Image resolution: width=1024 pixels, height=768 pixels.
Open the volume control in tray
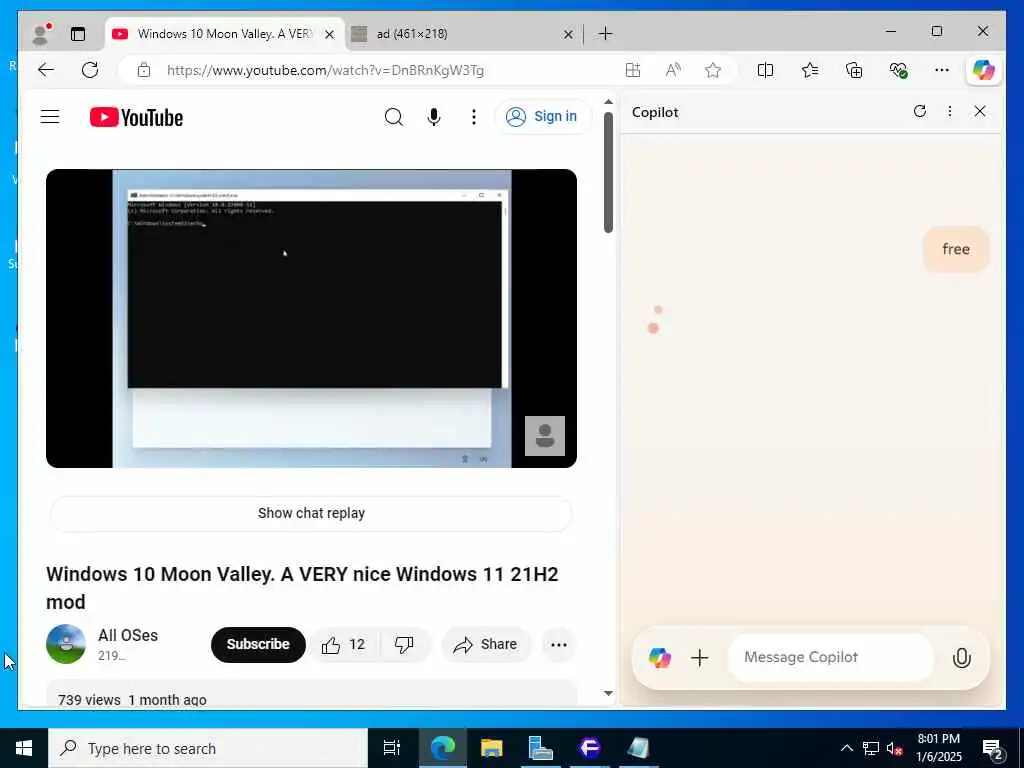point(894,748)
